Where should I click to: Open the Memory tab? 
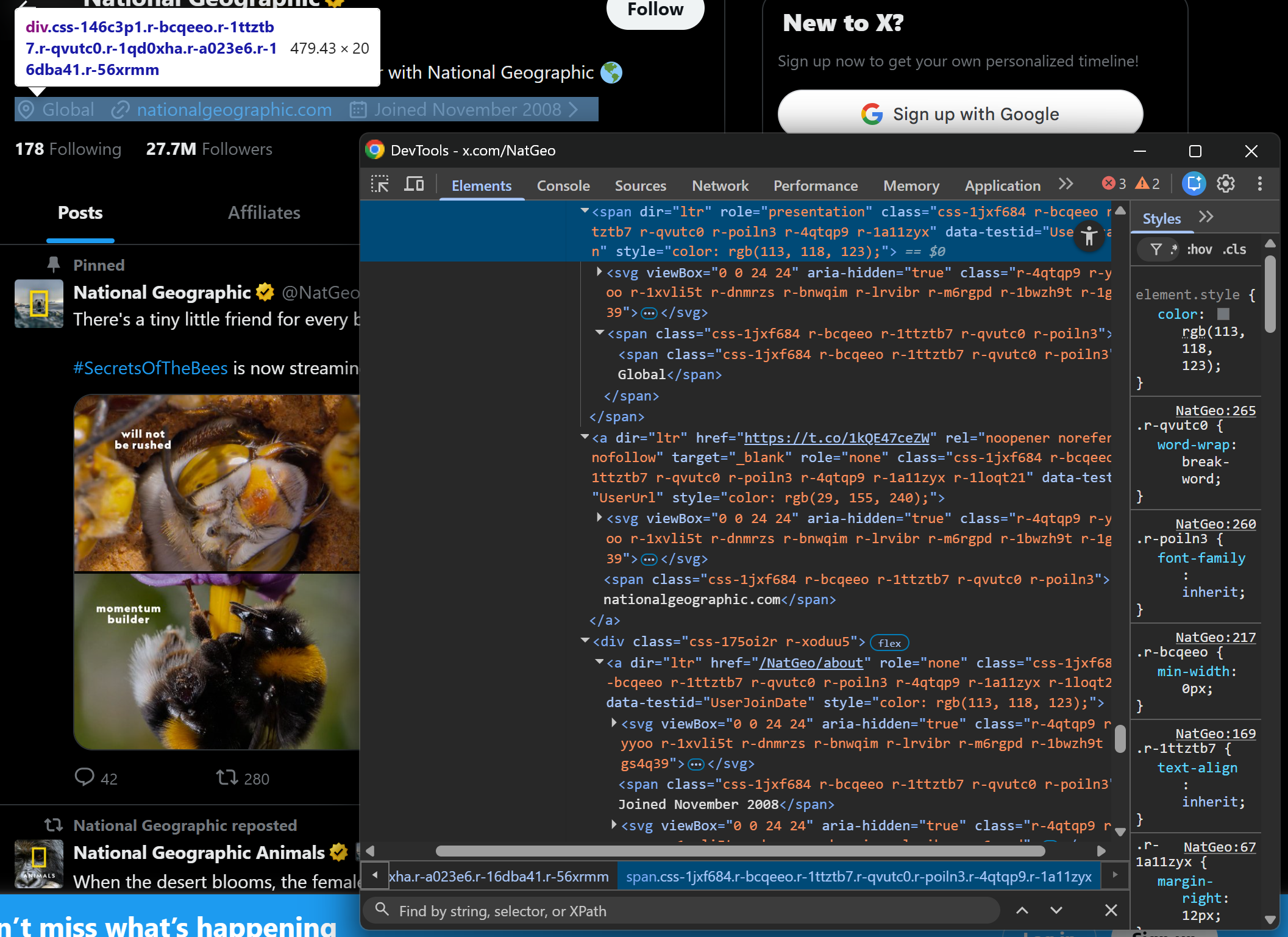[911, 185]
